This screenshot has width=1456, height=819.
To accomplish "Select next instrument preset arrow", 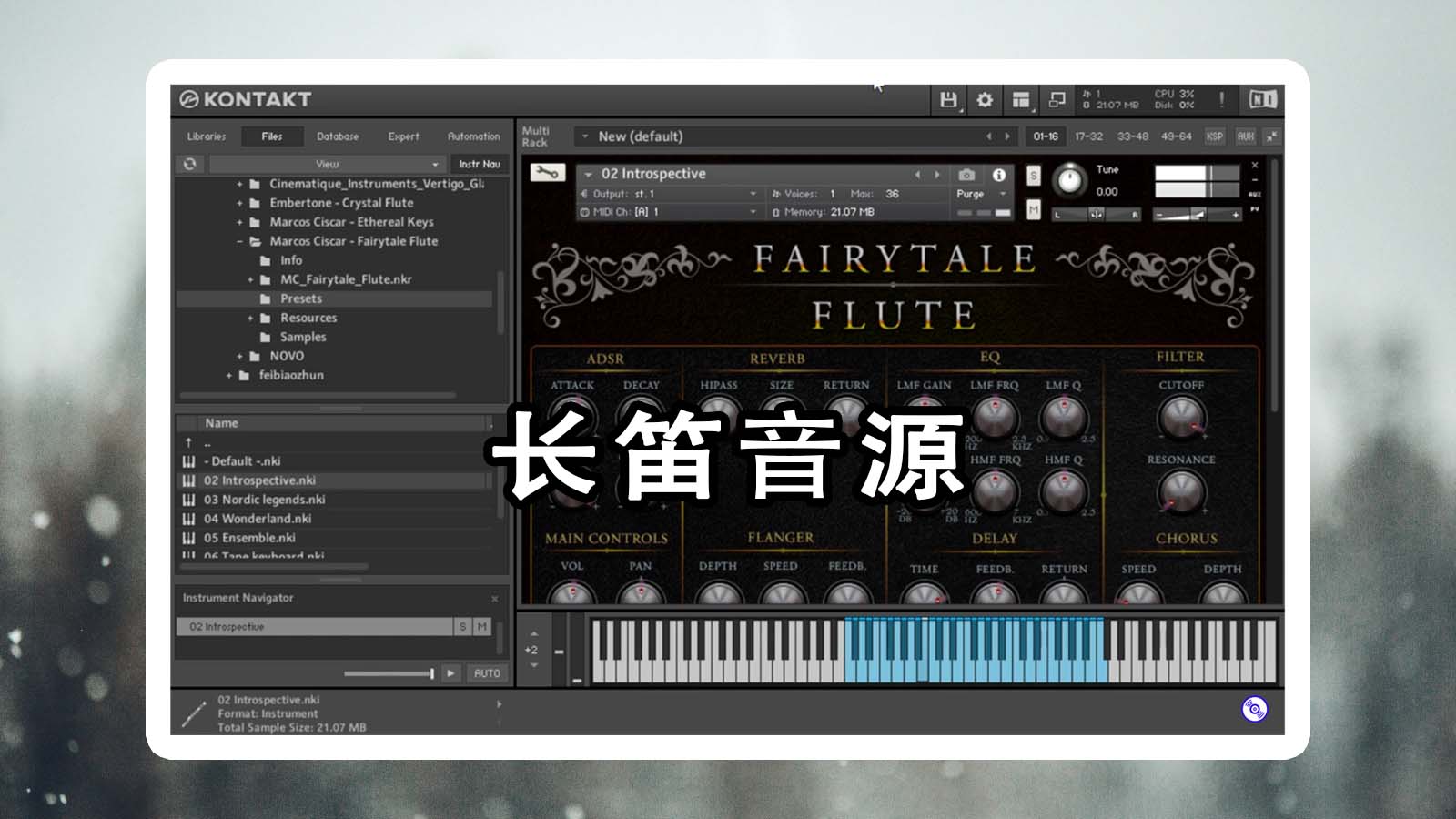I will click(x=936, y=175).
